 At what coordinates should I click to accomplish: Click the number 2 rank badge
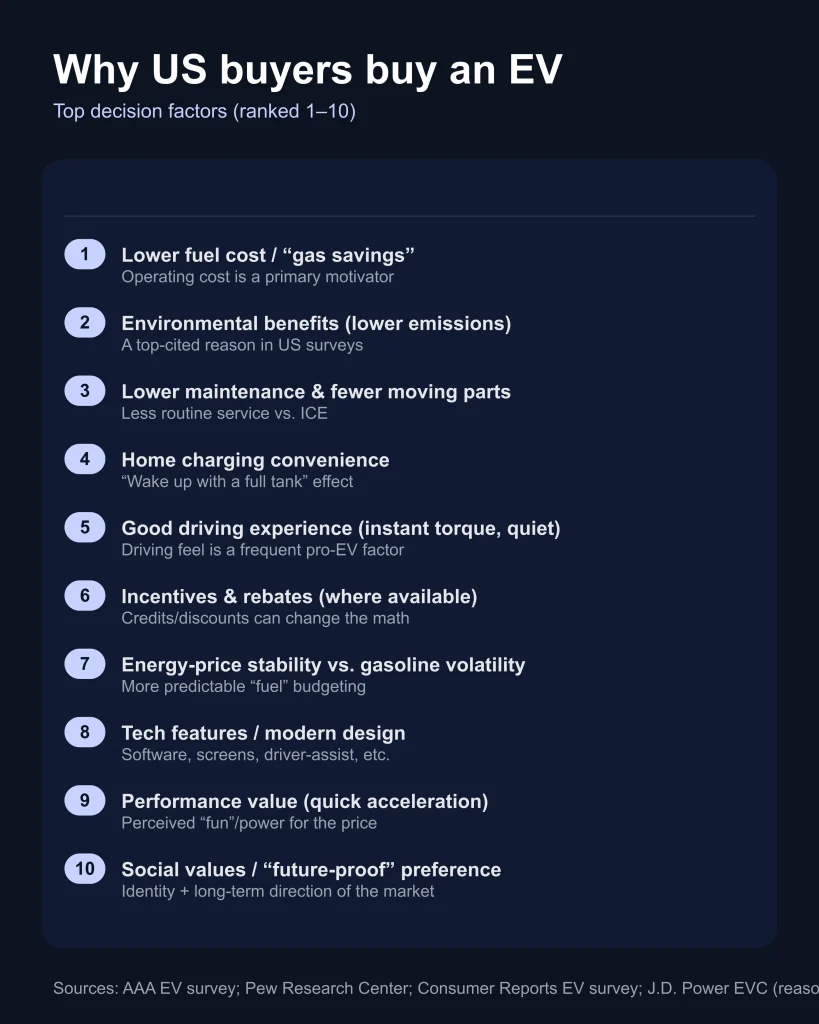click(x=84, y=323)
